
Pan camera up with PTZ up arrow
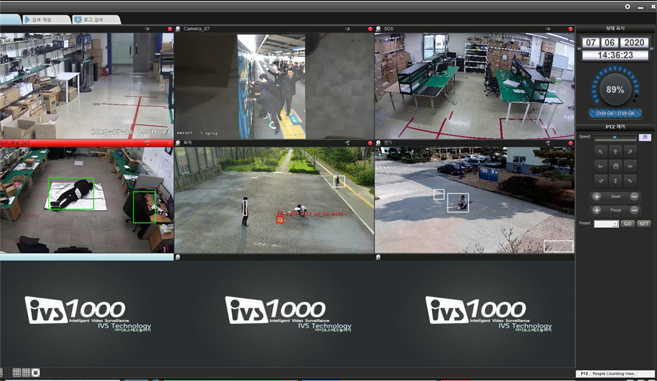[616, 152]
